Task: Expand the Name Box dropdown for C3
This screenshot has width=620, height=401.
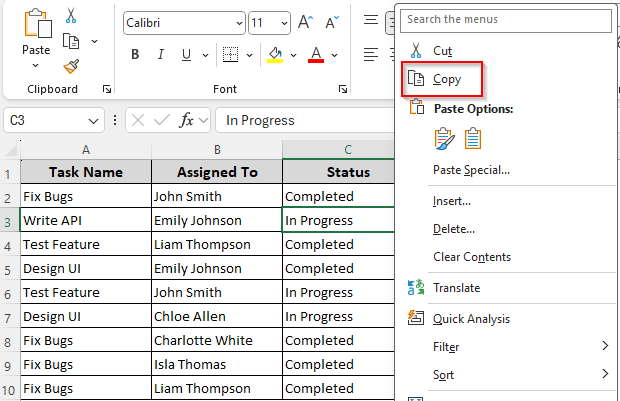Action: [93, 120]
